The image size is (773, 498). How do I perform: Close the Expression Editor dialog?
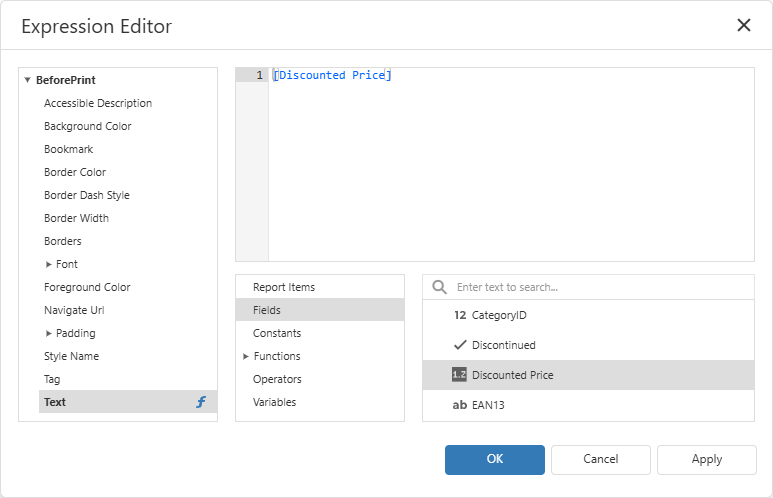click(x=743, y=25)
